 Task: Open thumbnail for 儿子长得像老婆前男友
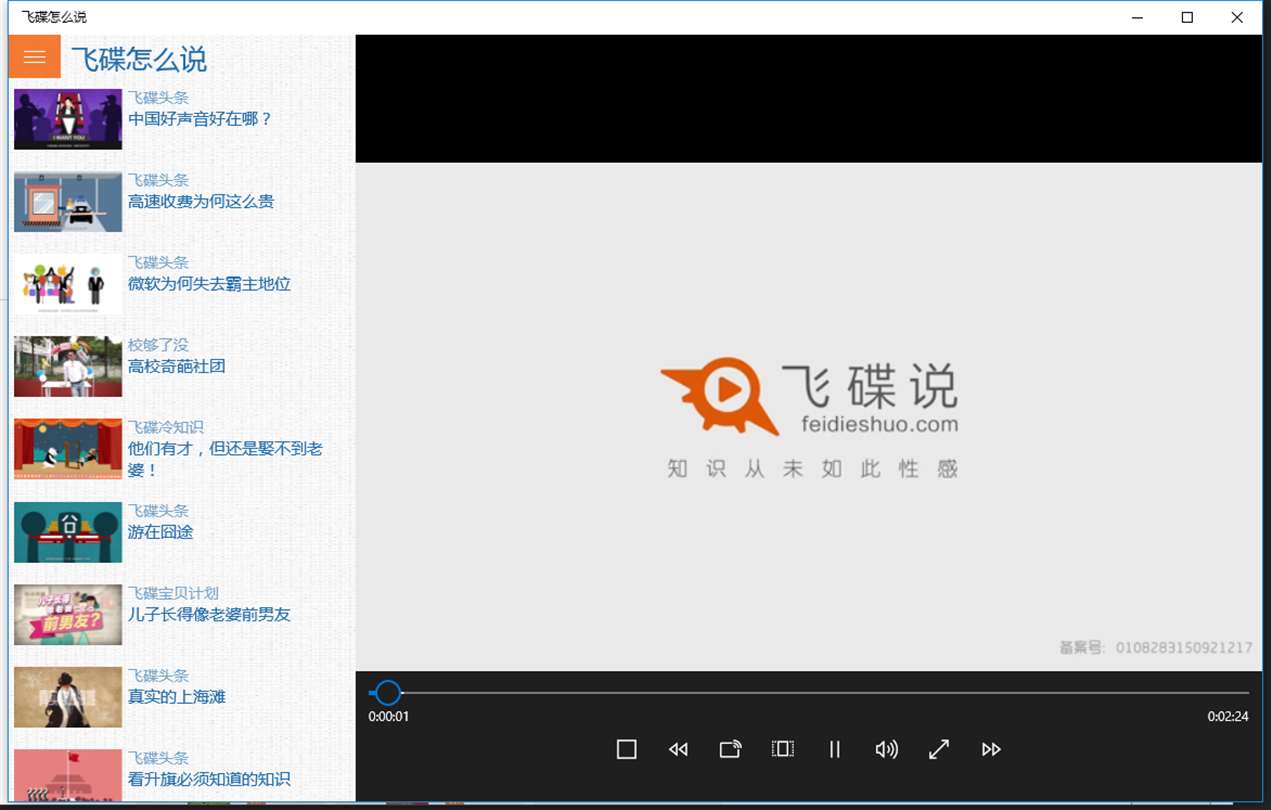click(x=68, y=614)
